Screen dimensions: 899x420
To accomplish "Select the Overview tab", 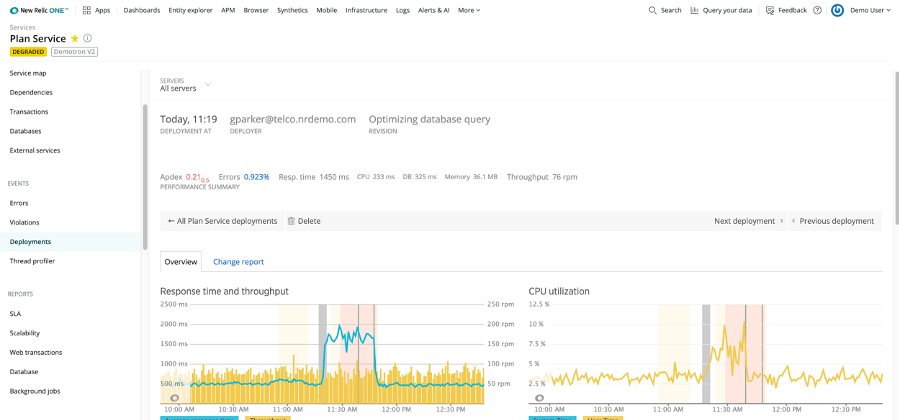I will (x=181, y=262).
